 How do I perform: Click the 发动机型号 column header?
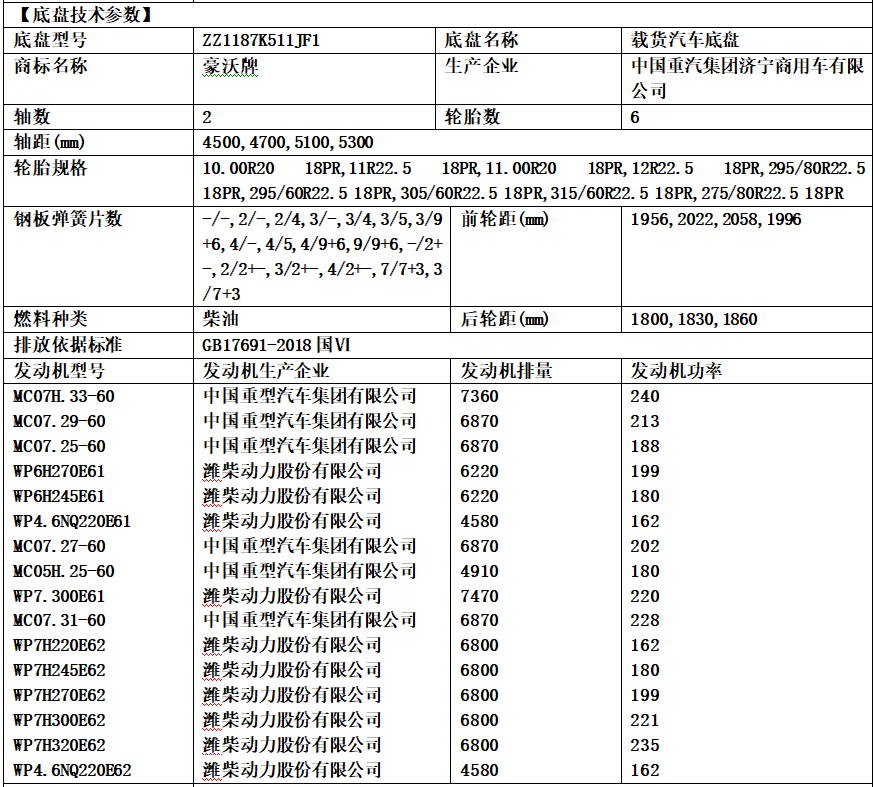click(x=59, y=371)
